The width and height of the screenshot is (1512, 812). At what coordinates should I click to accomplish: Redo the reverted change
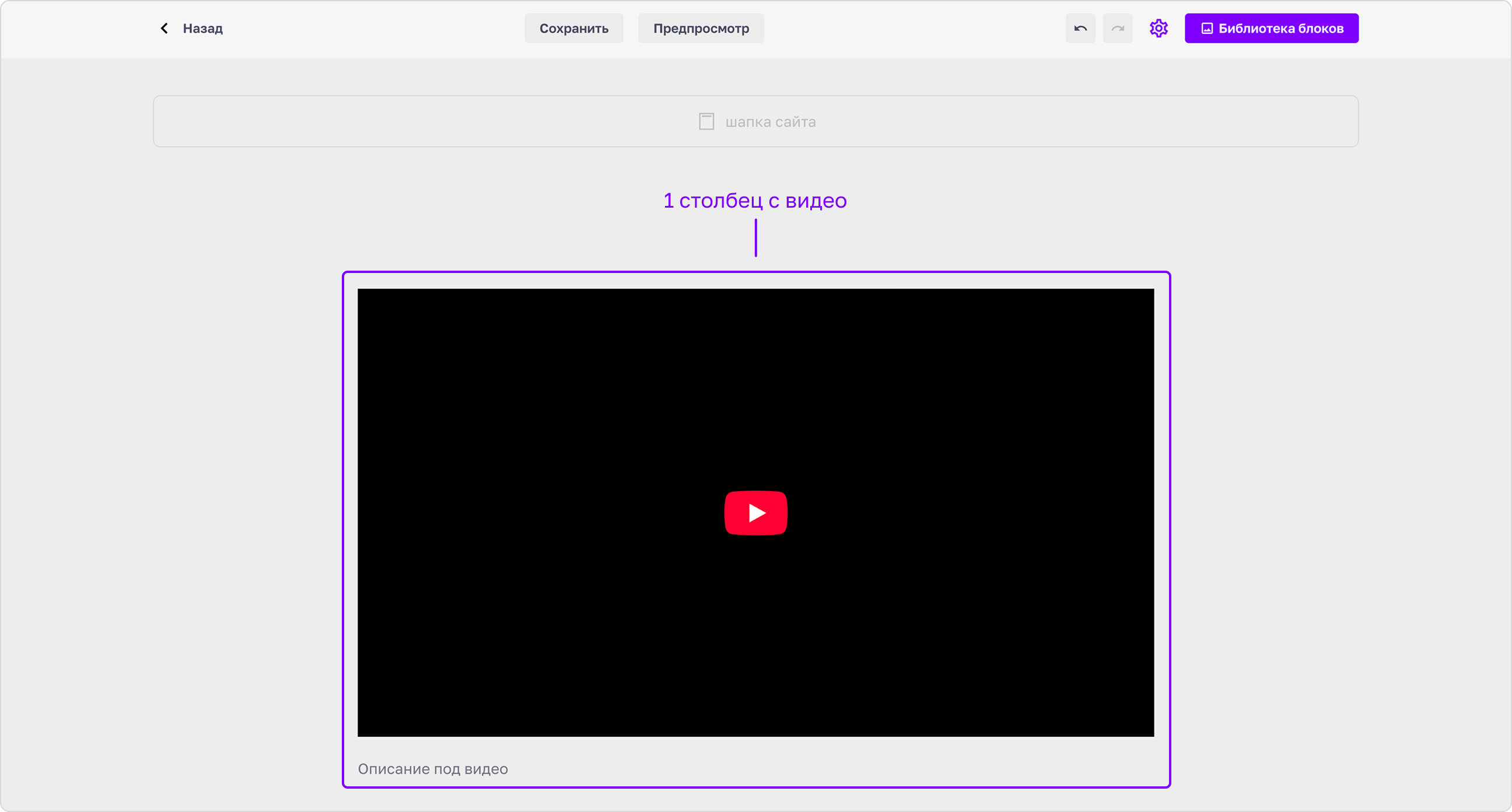tap(1117, 28)
